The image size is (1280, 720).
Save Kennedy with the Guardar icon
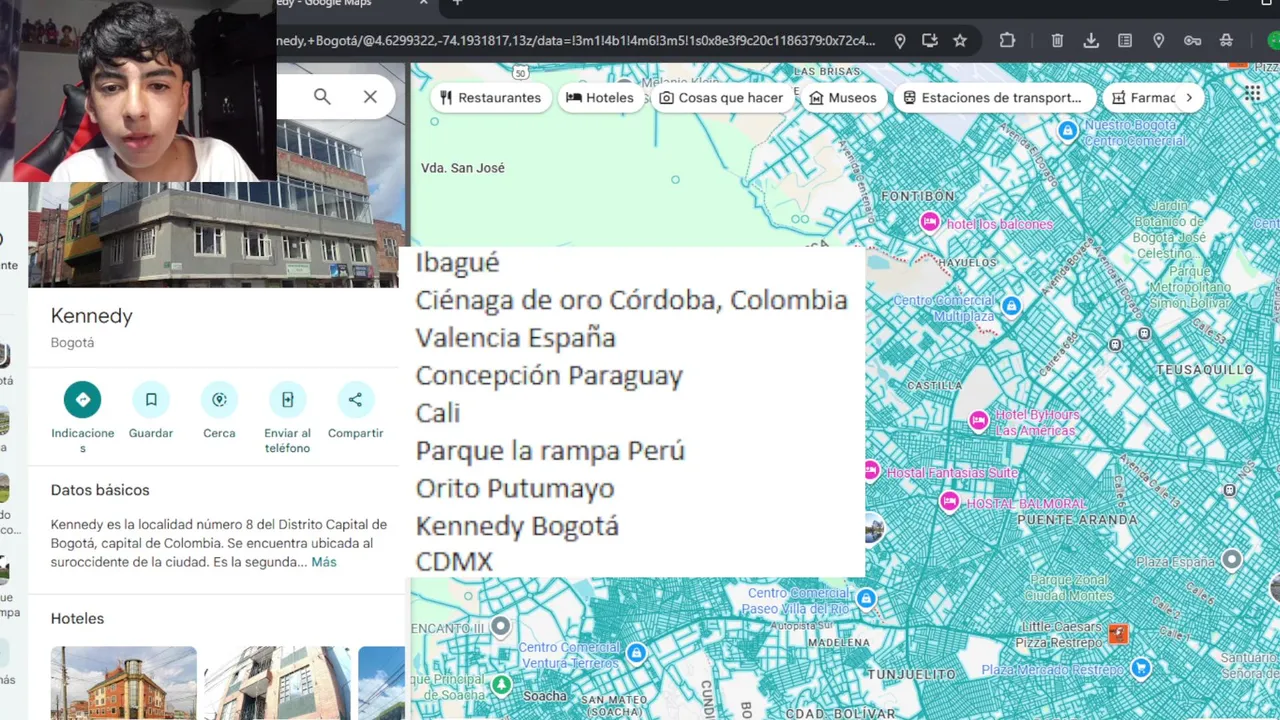(x=151, y=399)
